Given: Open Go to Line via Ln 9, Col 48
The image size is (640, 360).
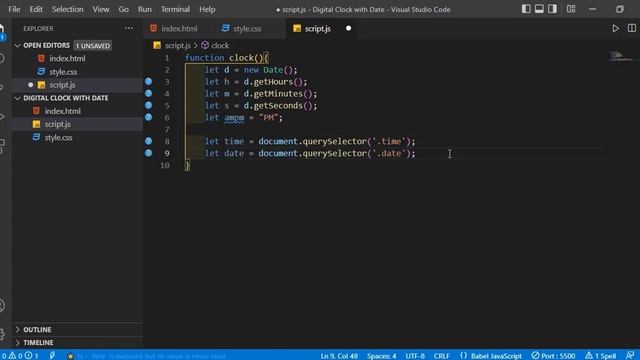Looking at the screenshot, I should [339, 356].
